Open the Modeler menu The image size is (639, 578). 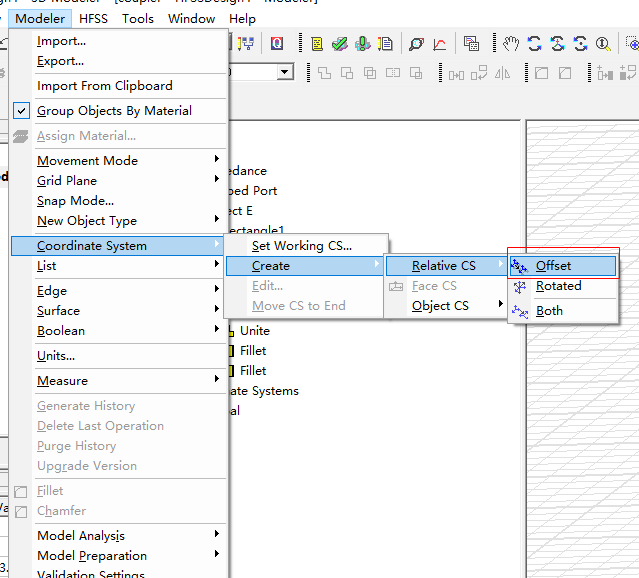[x=40, y=19]
